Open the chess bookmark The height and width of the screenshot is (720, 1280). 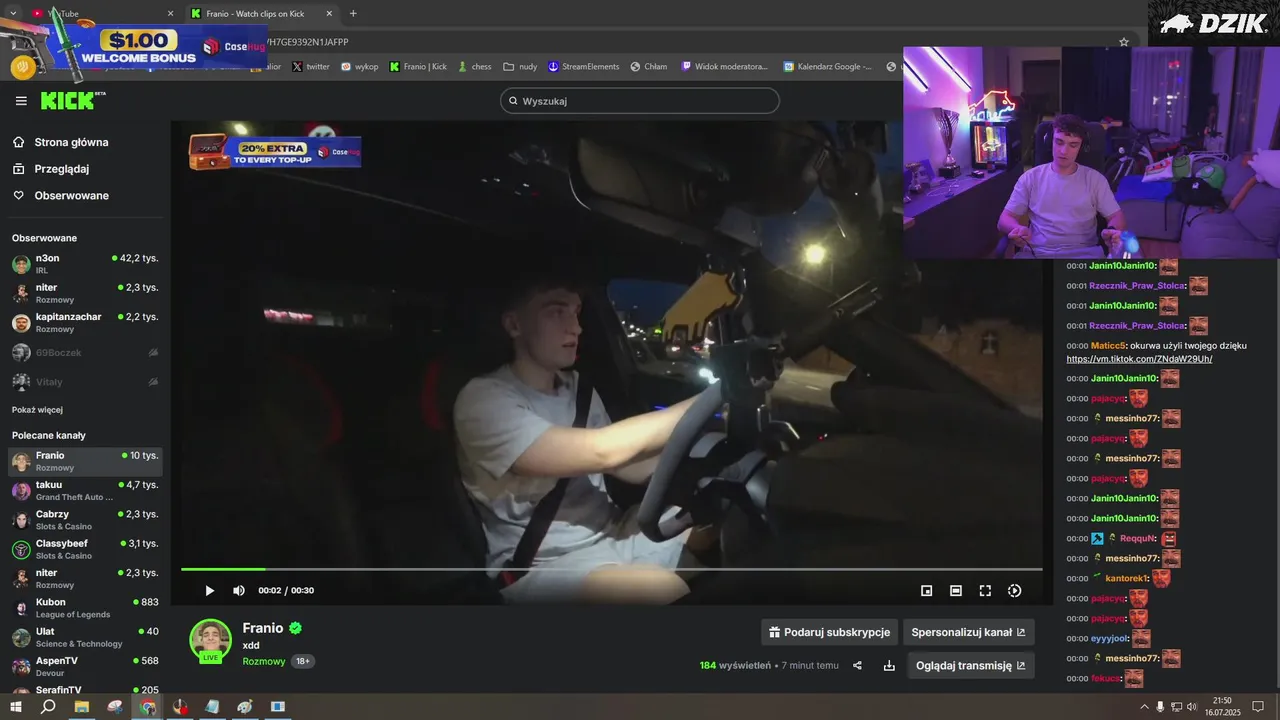pos(474,67)
